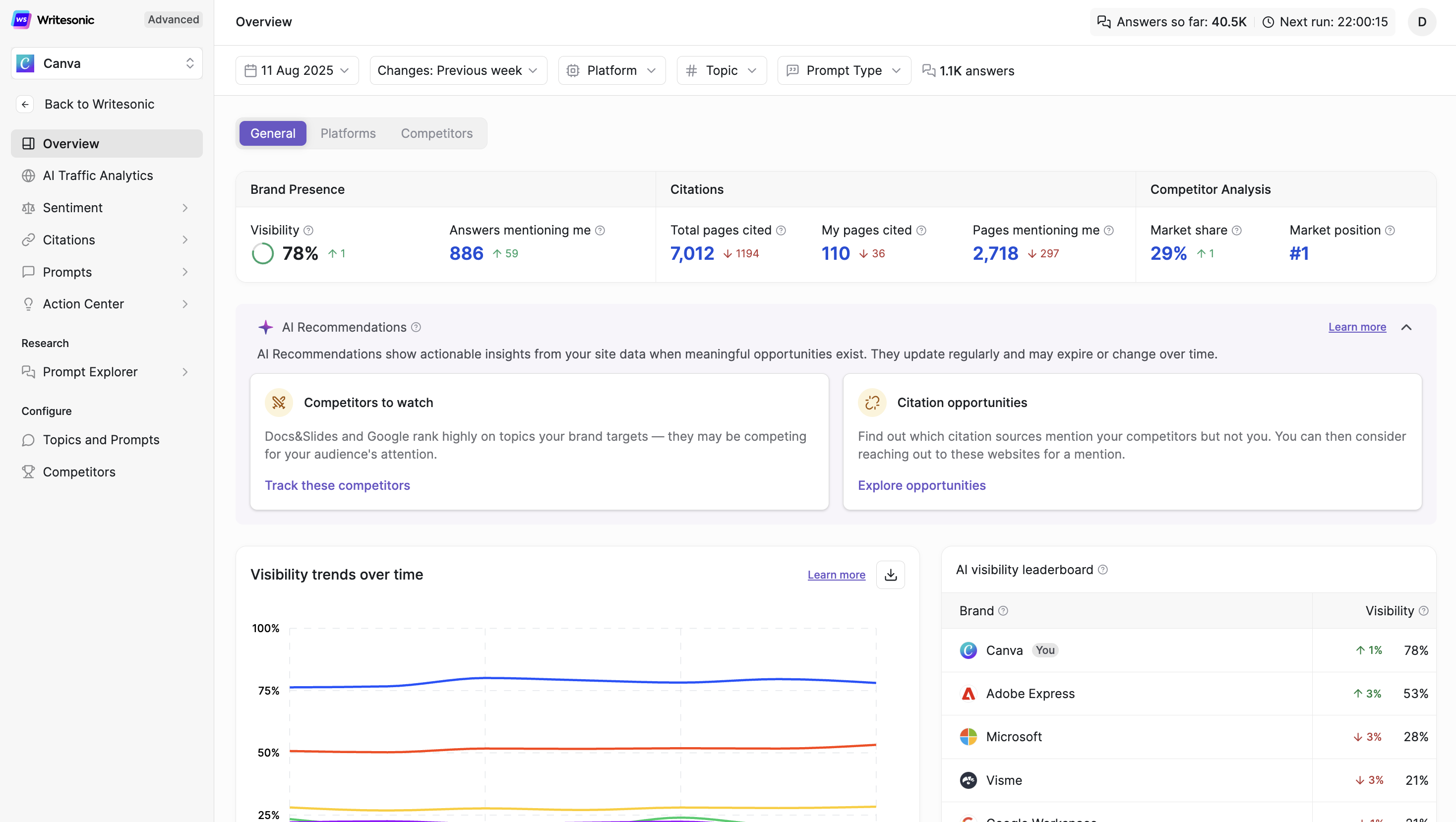
Task: Open user avatar D menu
Action: pyautogui.click(x=1422, y=22)
